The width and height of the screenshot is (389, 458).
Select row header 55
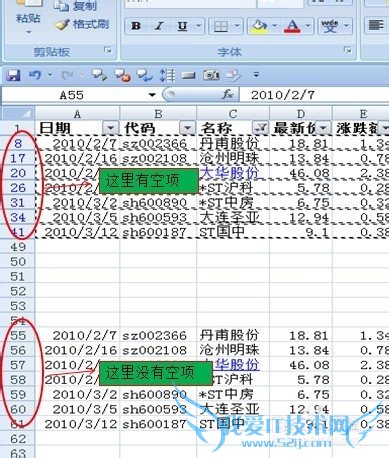click(x=18, y=335)
